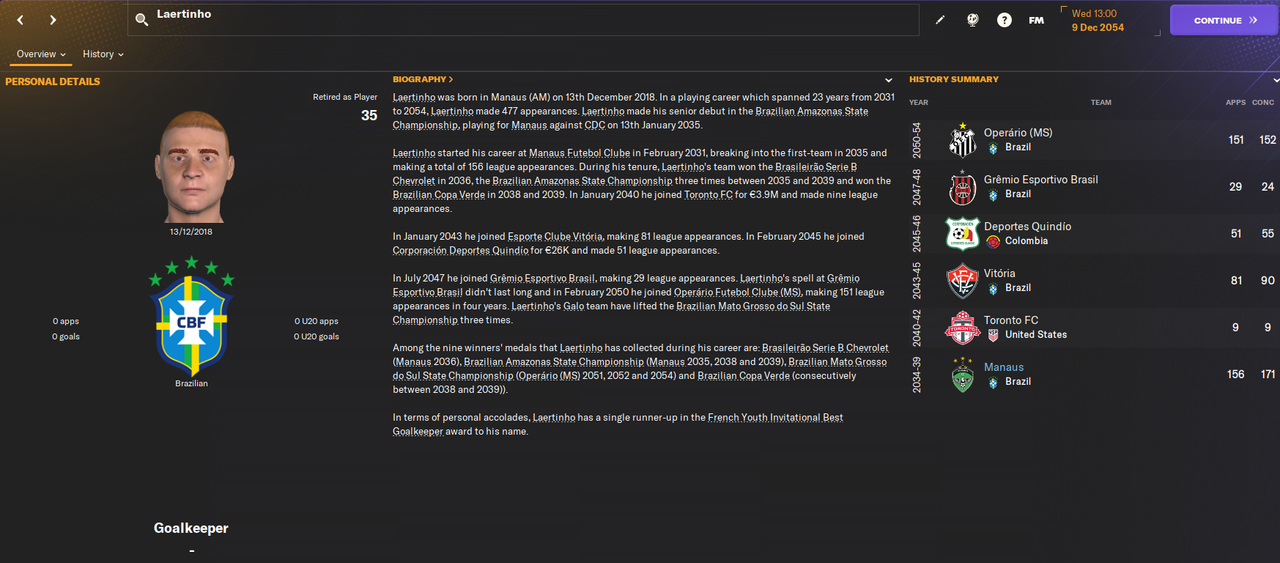Click the CONC column header
Screen dimensions: 1280x563
[1264, 102]
